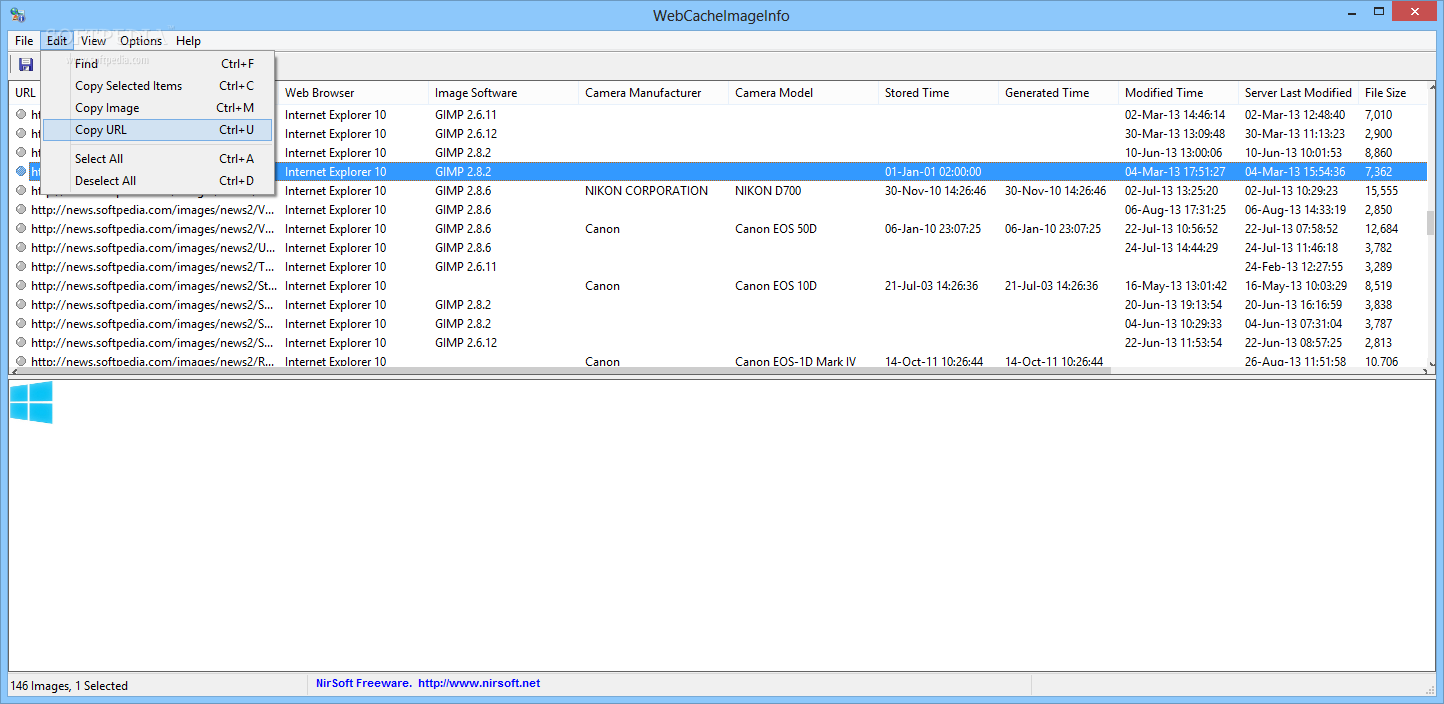
Task: Click the file size value '7,010'
Action: click(1378, 115)
